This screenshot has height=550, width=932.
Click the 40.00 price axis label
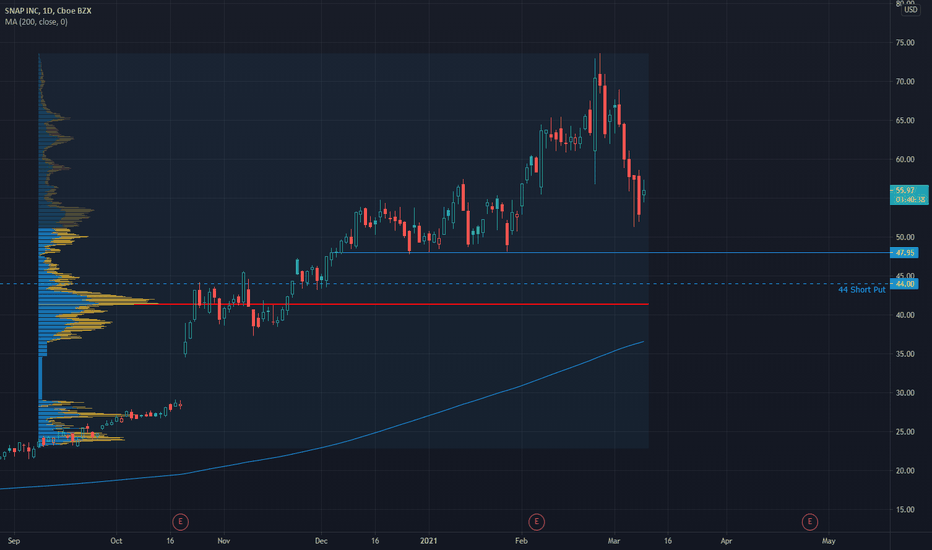tap(905, 315)
